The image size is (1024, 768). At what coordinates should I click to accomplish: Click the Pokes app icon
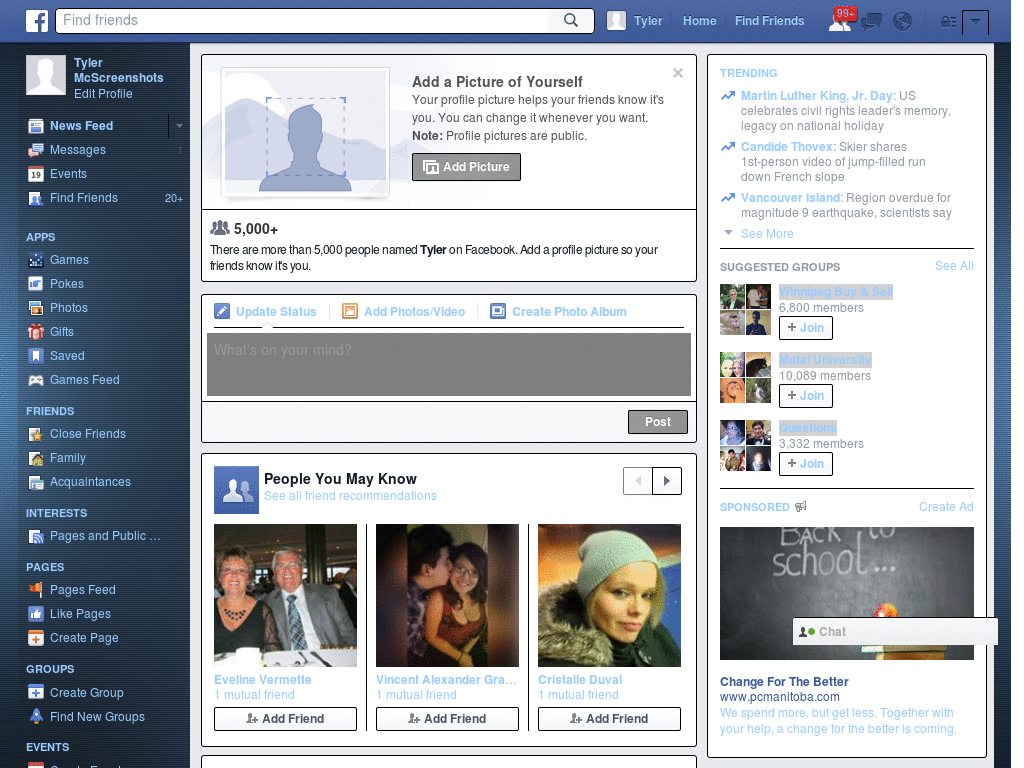pos(36,284)
